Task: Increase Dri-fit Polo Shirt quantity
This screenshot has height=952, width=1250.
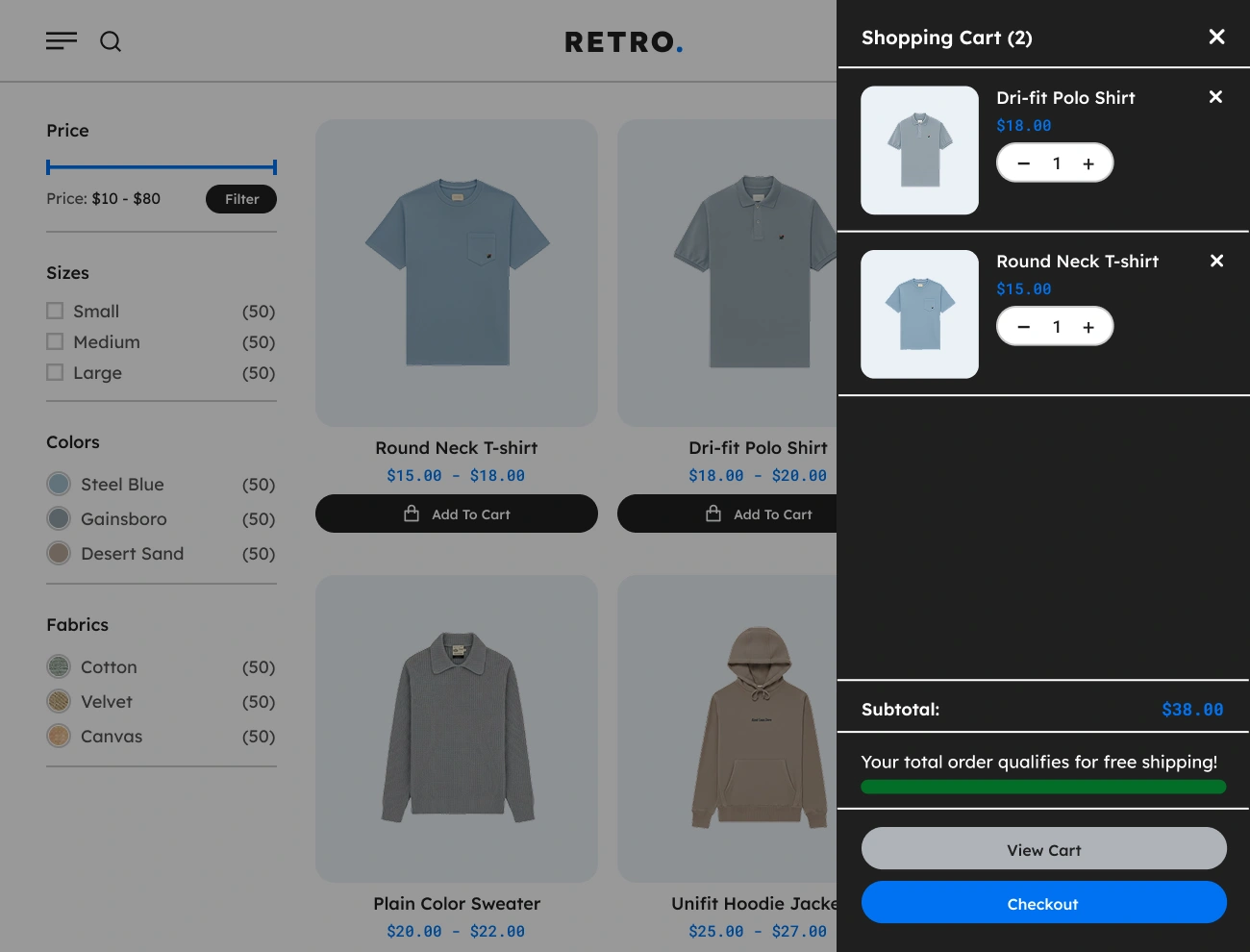Action: (x=1088, y=163)
